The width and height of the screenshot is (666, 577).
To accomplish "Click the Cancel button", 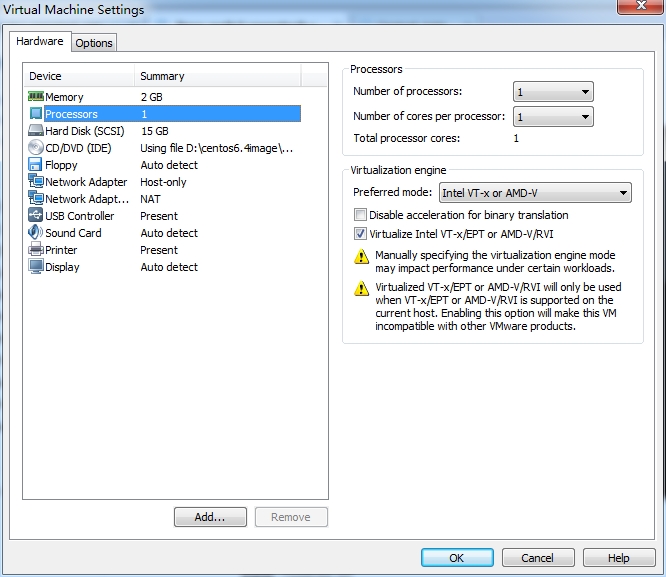I will (x=538, y=557).
